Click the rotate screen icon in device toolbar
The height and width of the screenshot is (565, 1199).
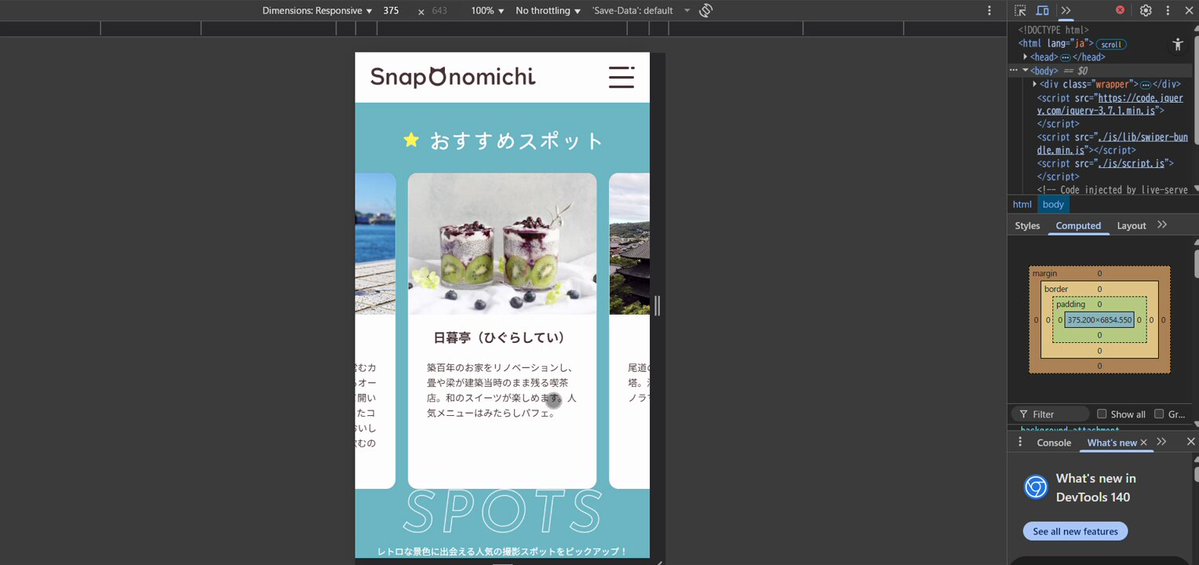tap(706, 11)
